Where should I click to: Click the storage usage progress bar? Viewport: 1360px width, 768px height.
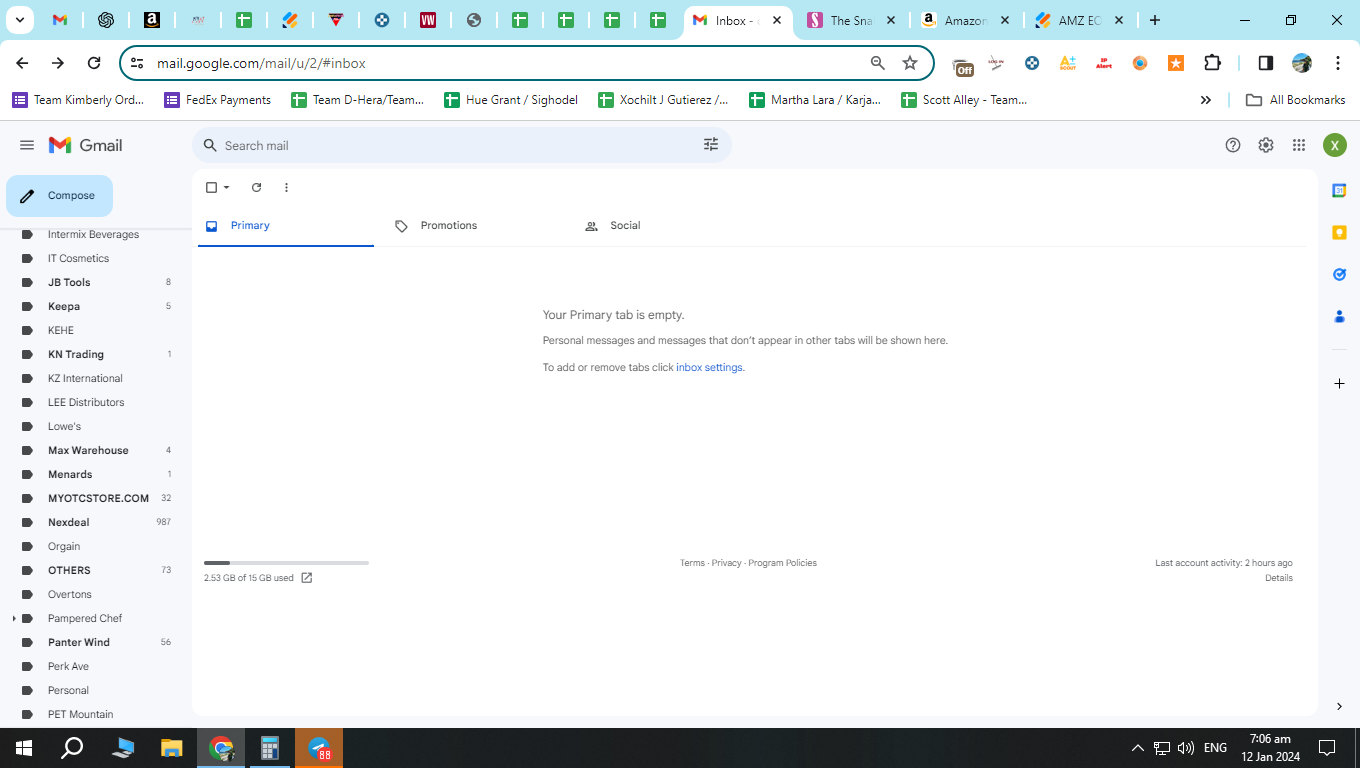286,563
